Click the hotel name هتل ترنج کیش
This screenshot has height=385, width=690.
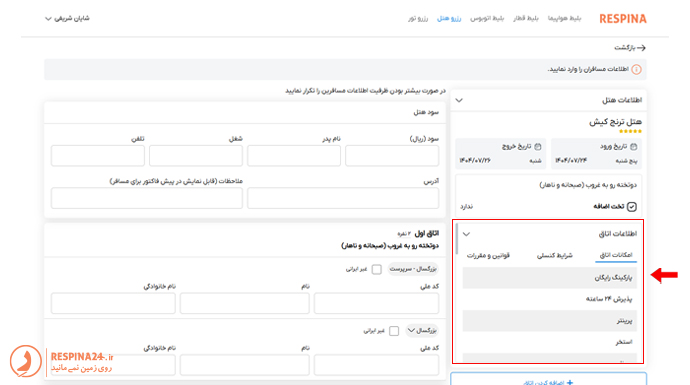615,121
